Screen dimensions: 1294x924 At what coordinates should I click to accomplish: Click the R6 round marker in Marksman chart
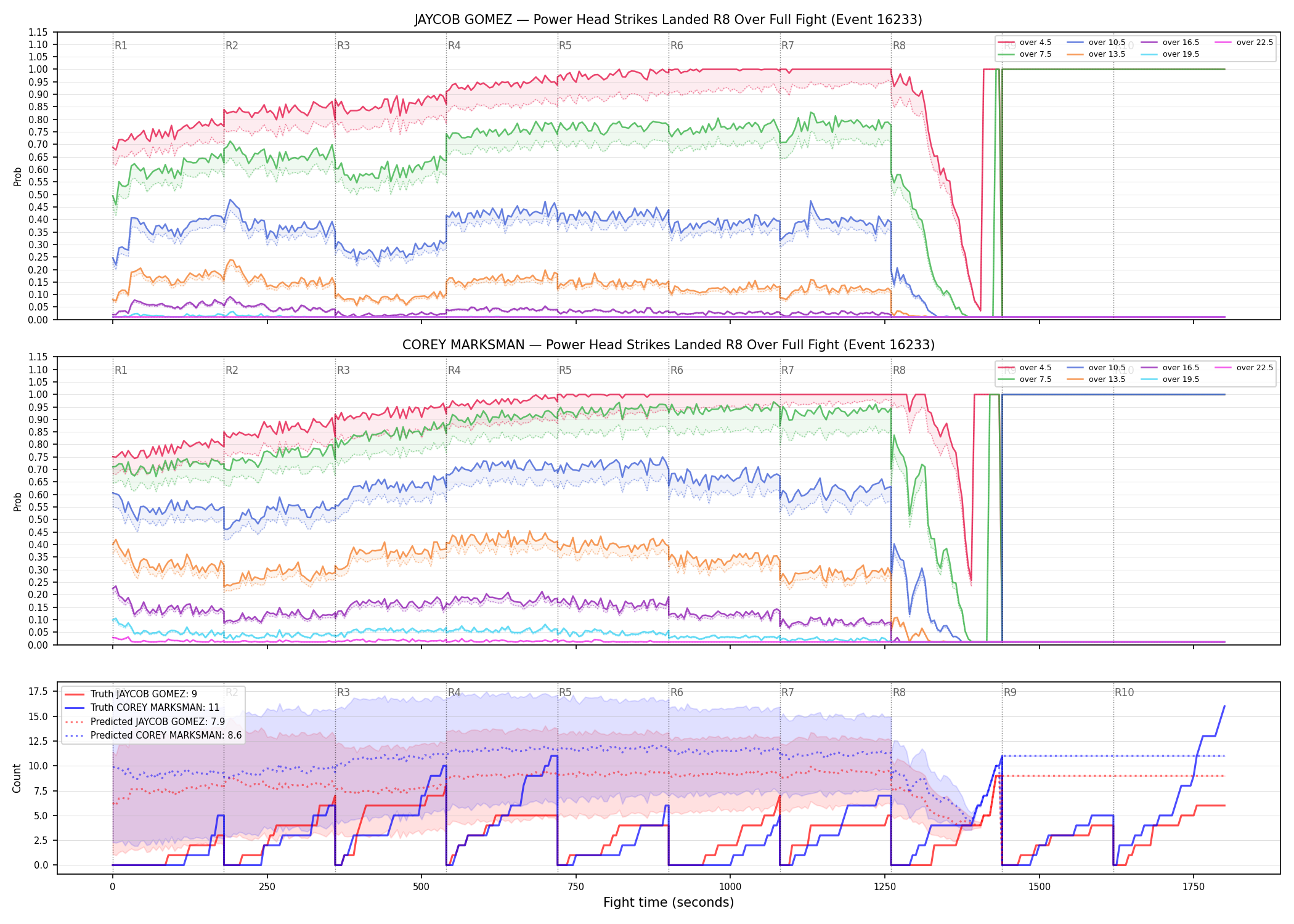click(677, 370)
